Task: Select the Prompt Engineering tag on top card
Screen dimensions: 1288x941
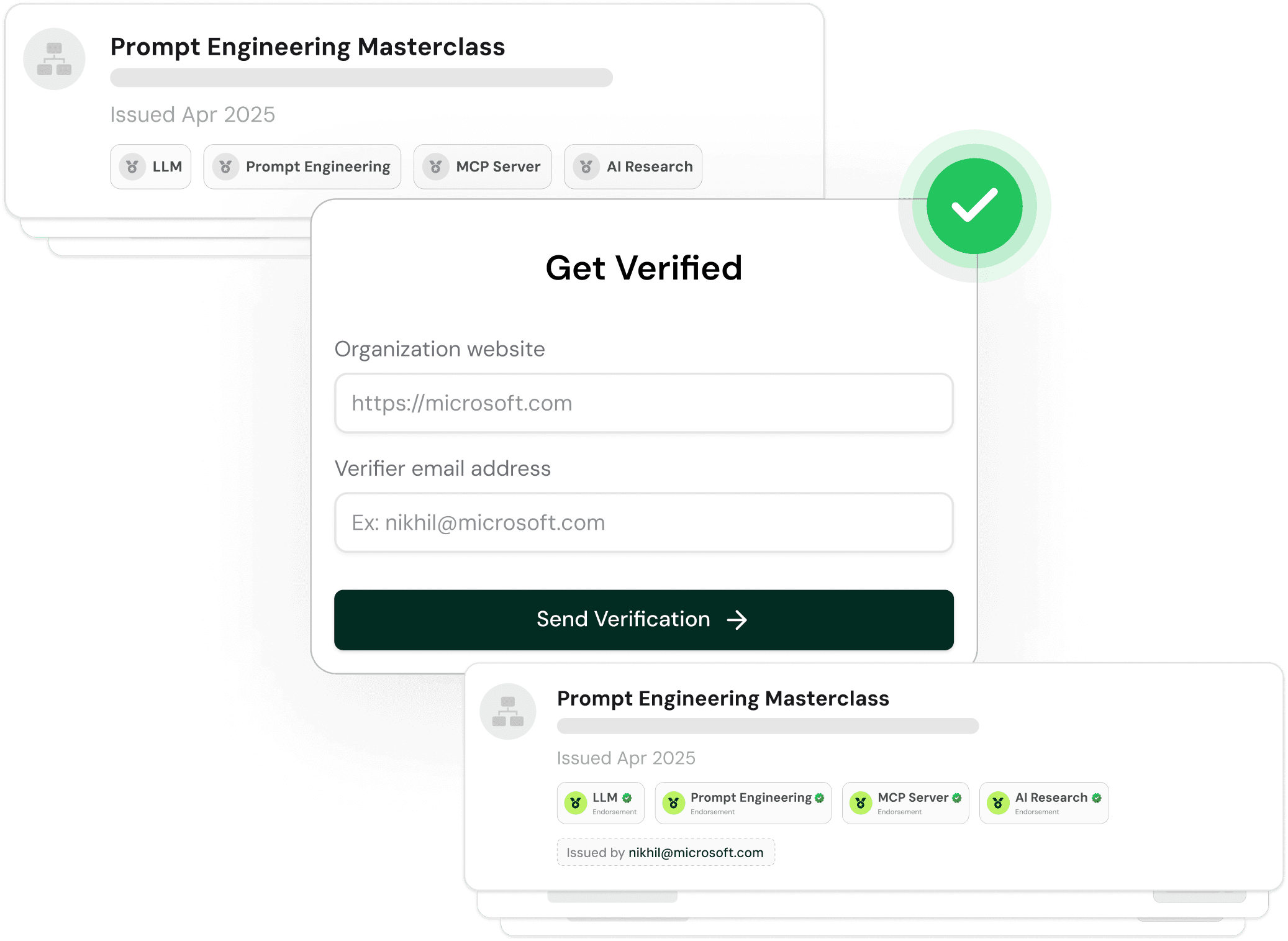Action: [x=302, y=166]
